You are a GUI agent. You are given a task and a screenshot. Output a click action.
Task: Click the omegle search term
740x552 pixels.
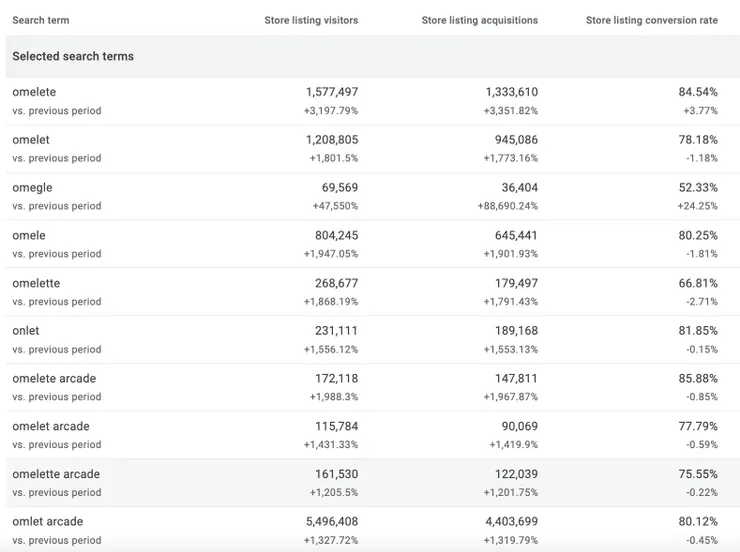32,188
